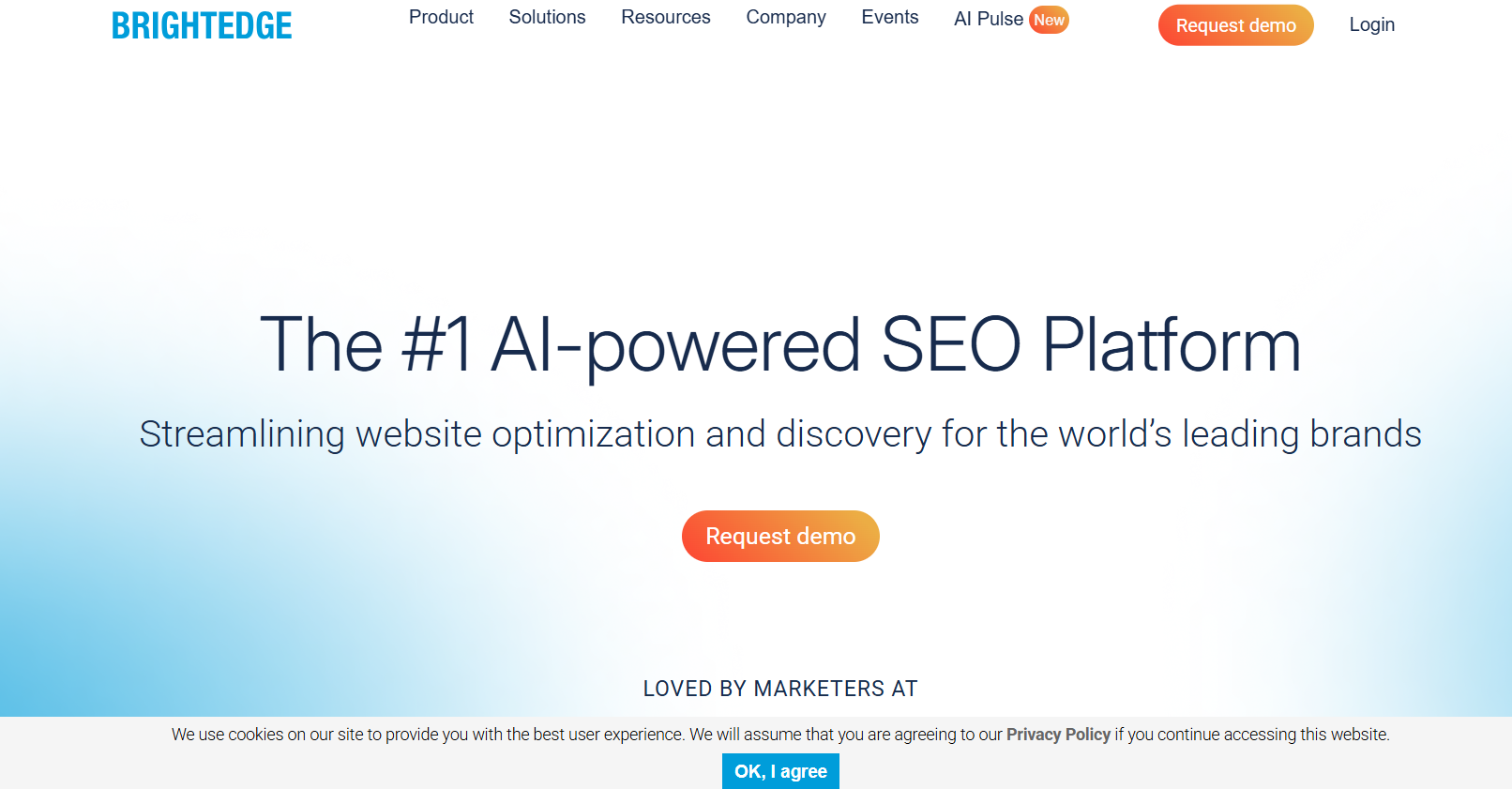
Task: Click 'The #1' in the headline
Action: point(366,345)
